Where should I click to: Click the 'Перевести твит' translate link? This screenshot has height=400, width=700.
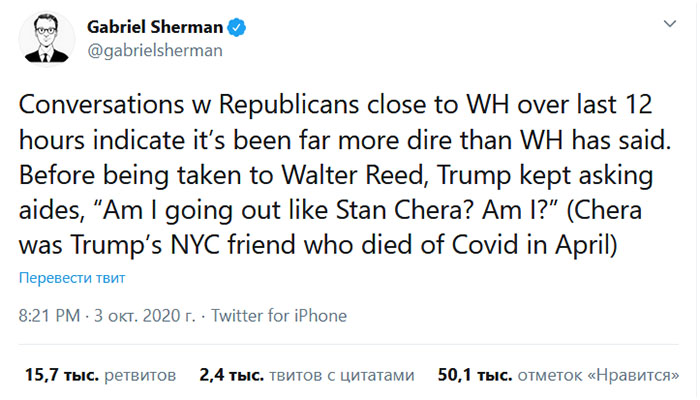tap(70, 277)
